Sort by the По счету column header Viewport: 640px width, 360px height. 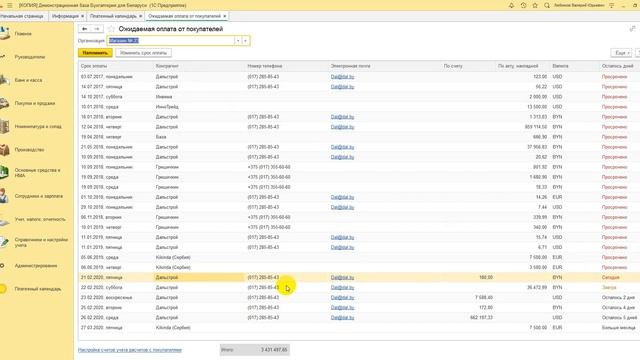click(468, 66)
